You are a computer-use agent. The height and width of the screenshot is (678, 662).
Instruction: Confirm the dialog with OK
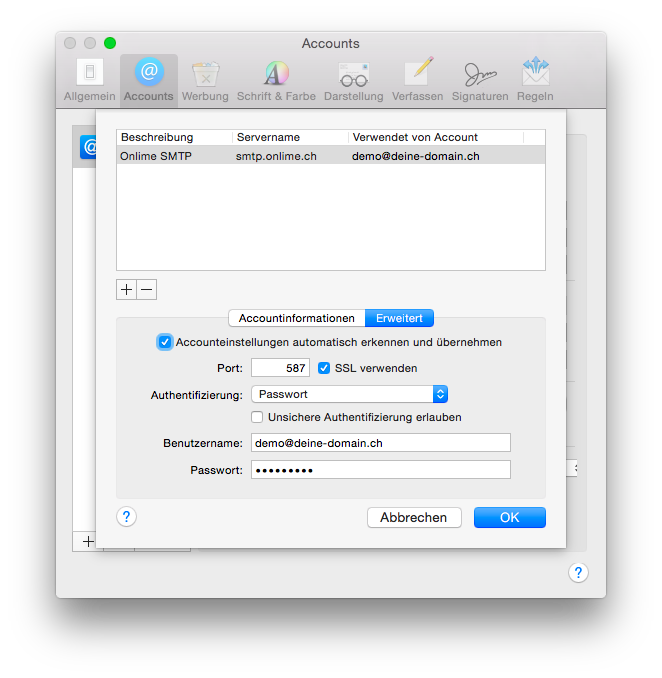pos(509,517)
